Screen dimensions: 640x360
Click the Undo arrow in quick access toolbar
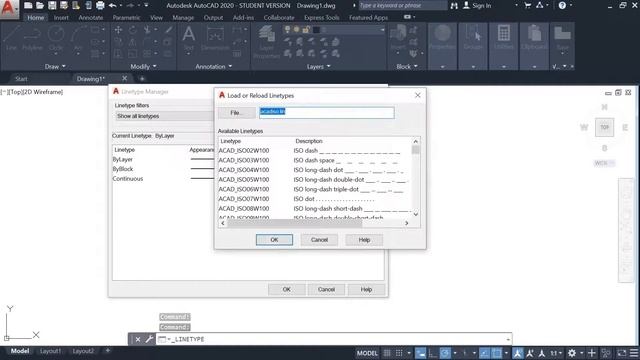point(112,5)
